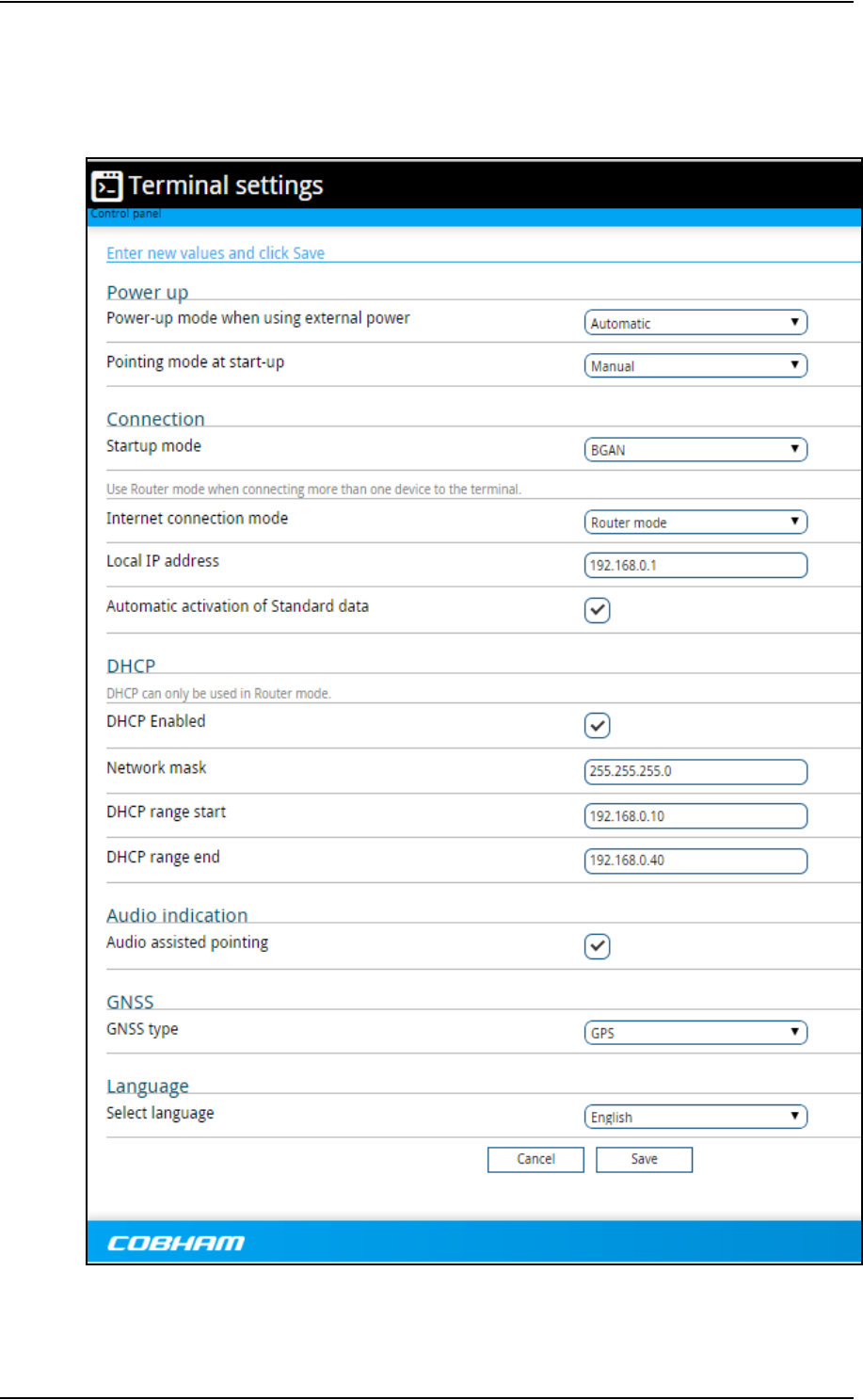Expand the Pointing mode Manual dropdown

tap(695, 365)
